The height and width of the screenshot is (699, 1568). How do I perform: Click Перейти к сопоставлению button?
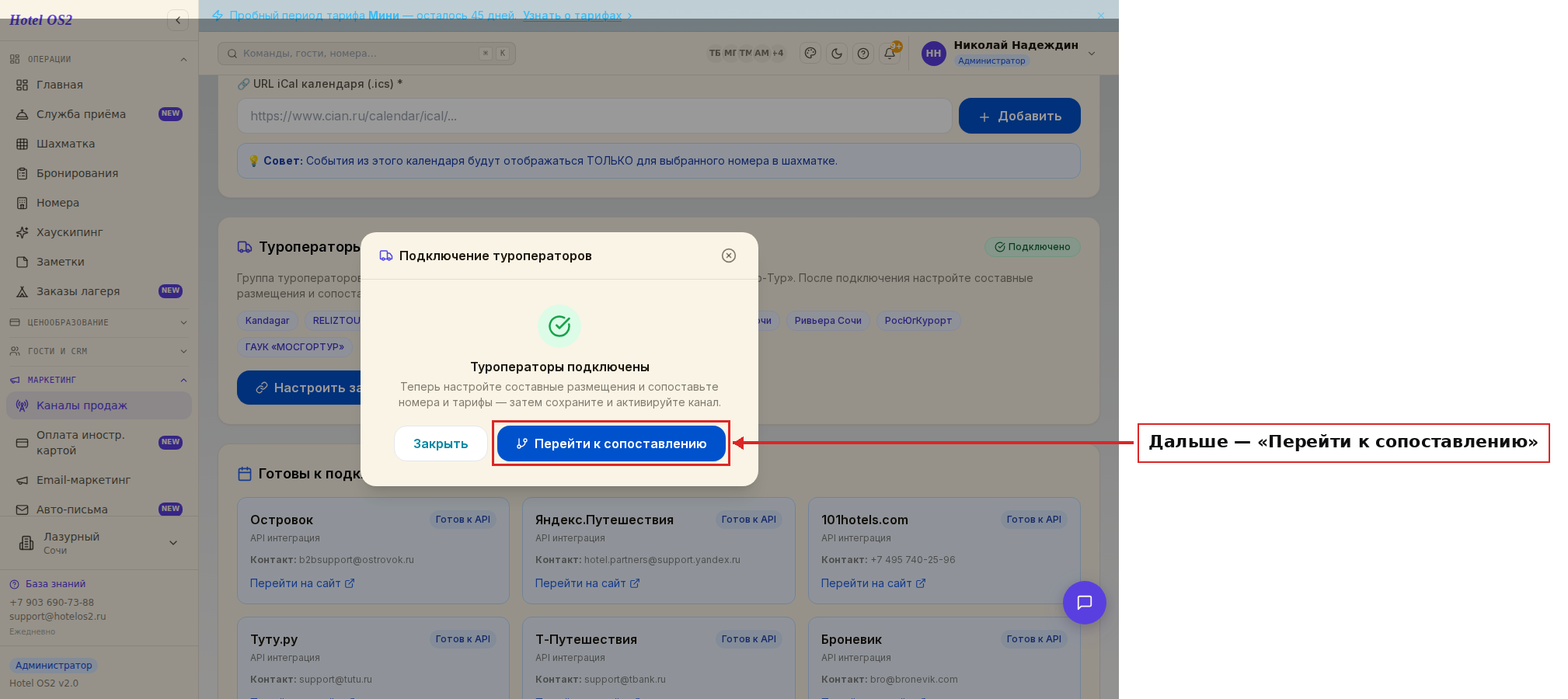[x=611, y=443]
